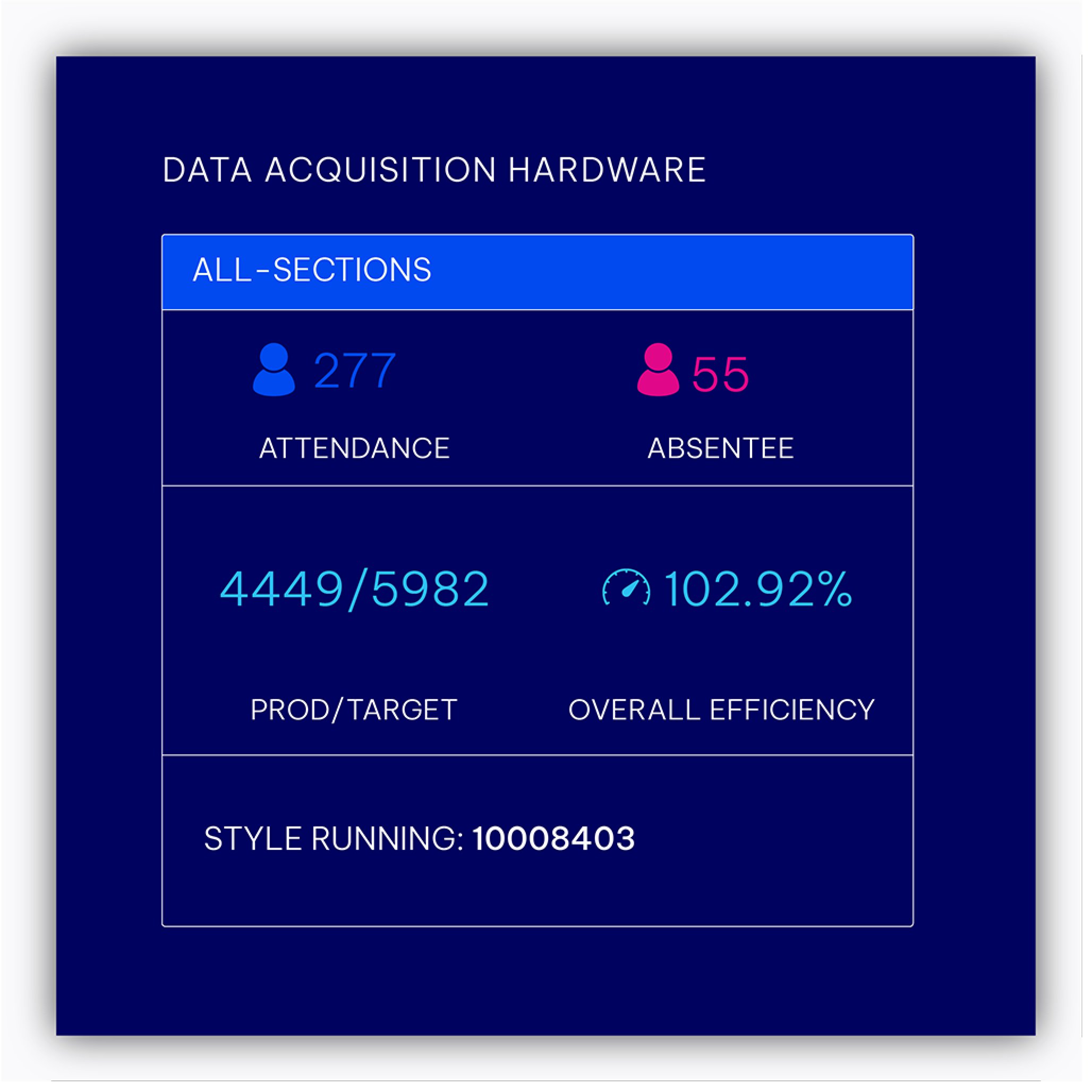
Task: Click the 102.92% efficiency value
Action: point(757,589)
